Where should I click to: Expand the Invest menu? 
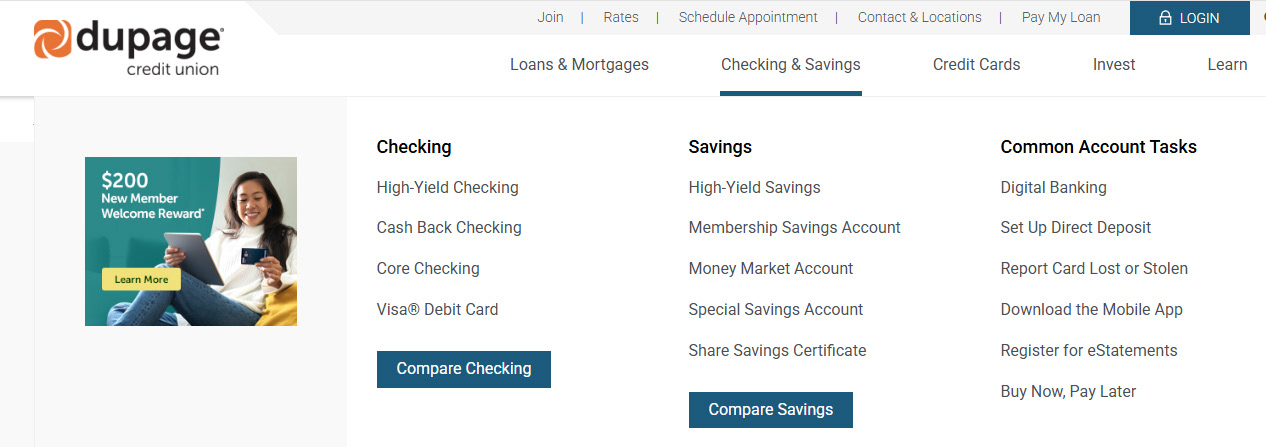(1113, 65)
